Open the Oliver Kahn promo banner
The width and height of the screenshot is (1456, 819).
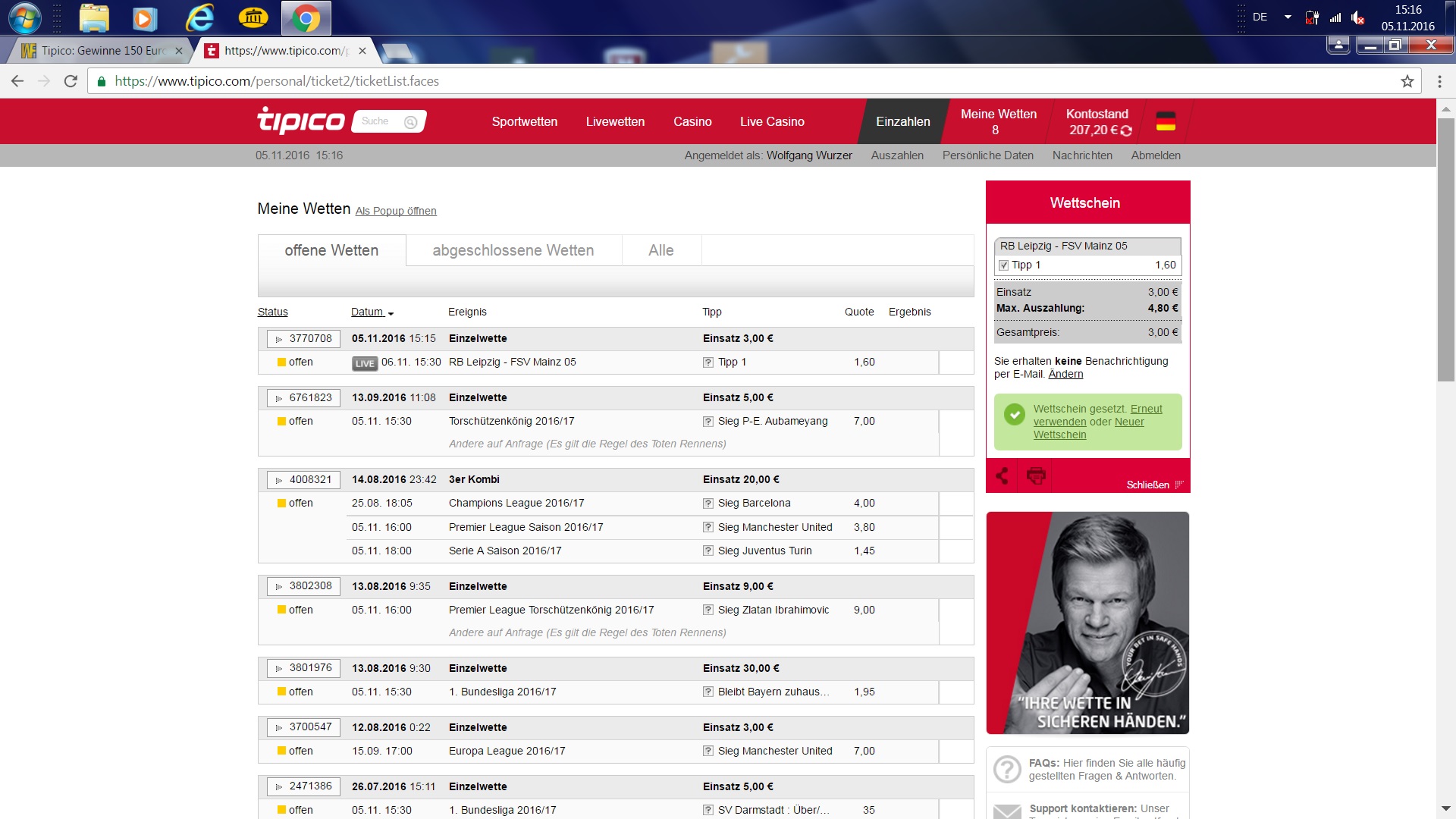(1087, 623)
